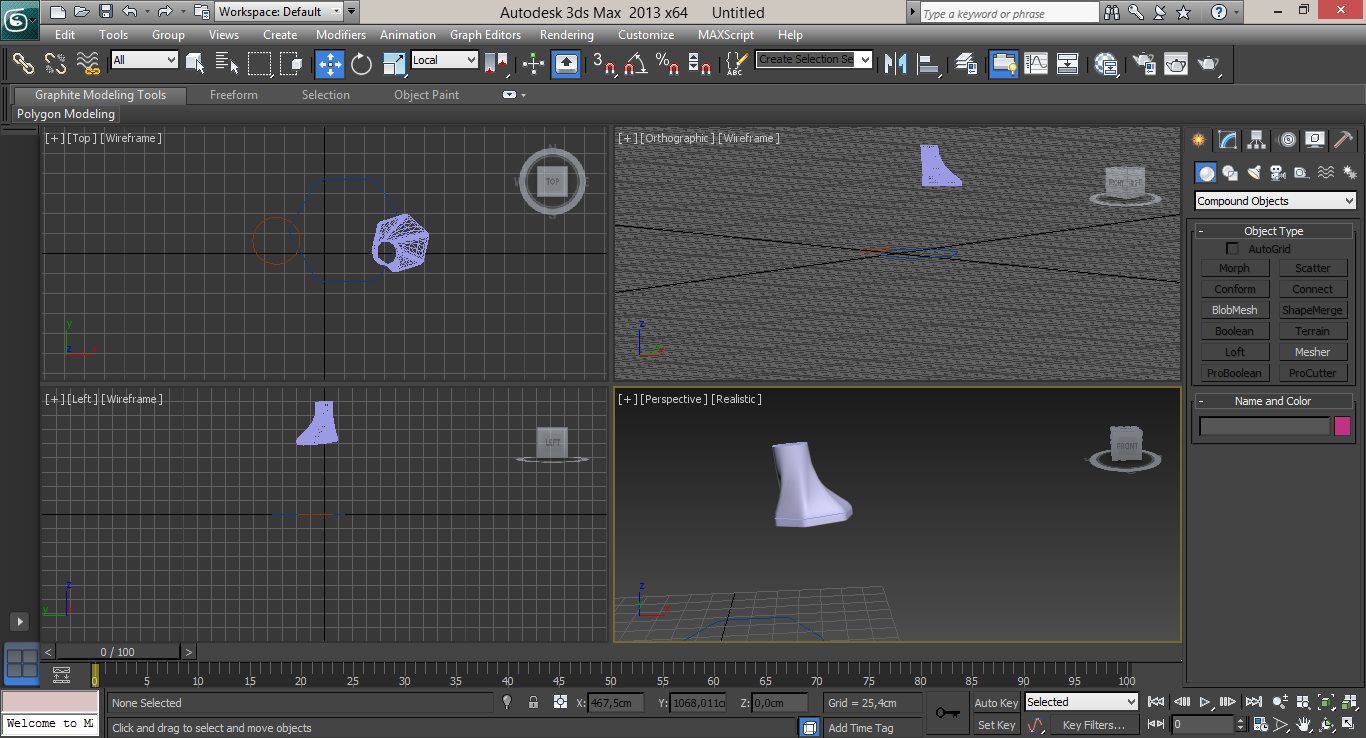Open the Compound Objects category dropdown
The height and width of the screenshot is (738, 1366).
pos(1276,201)
